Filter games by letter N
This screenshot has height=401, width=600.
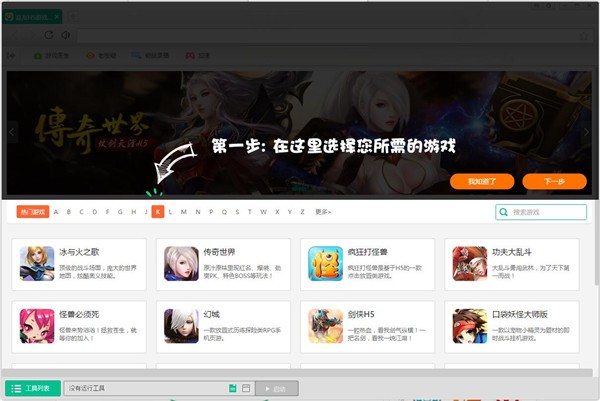click(x=198, y=212)
